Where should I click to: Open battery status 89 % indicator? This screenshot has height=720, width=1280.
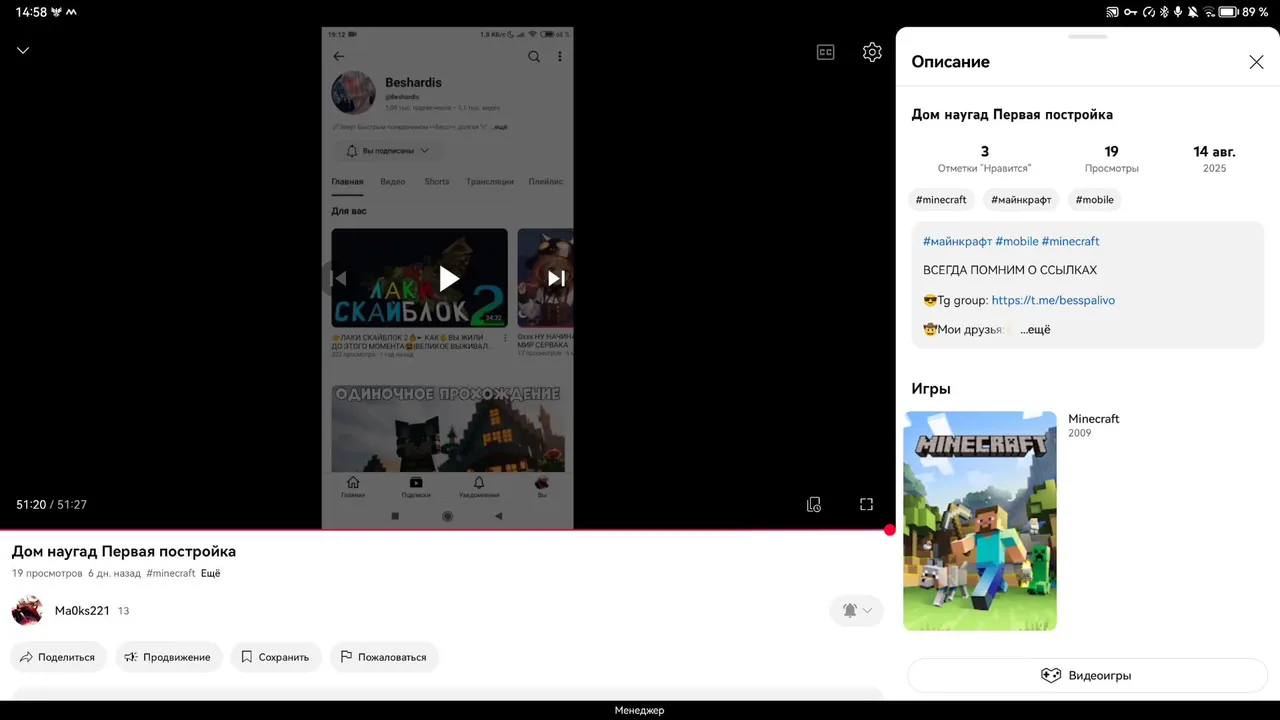click(x=1243, y=12)
